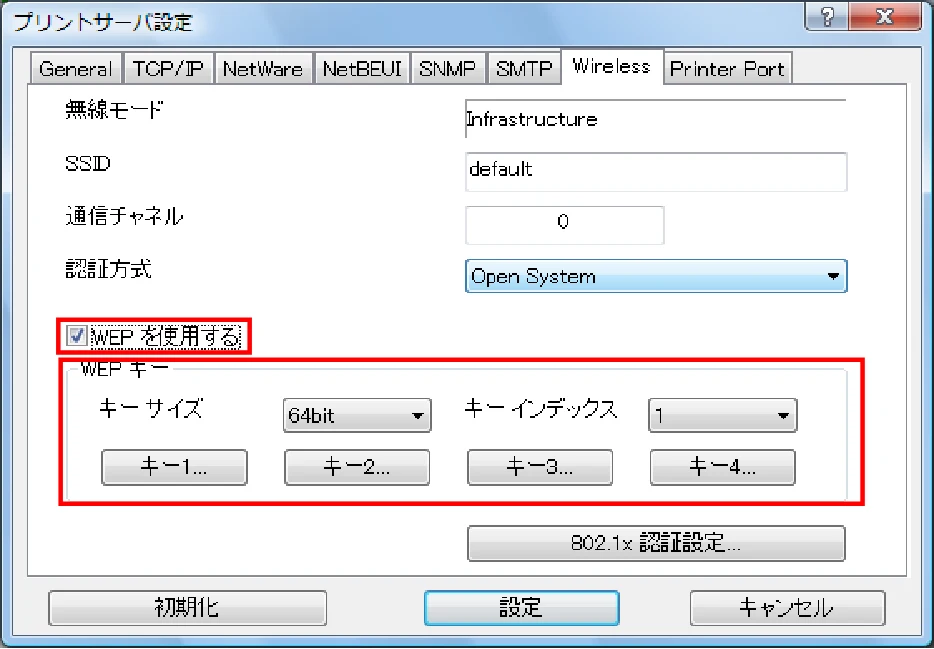Open the キー インデックス dropdown
The height and width of the screenshot is (649, 934).
click(723, 415)
